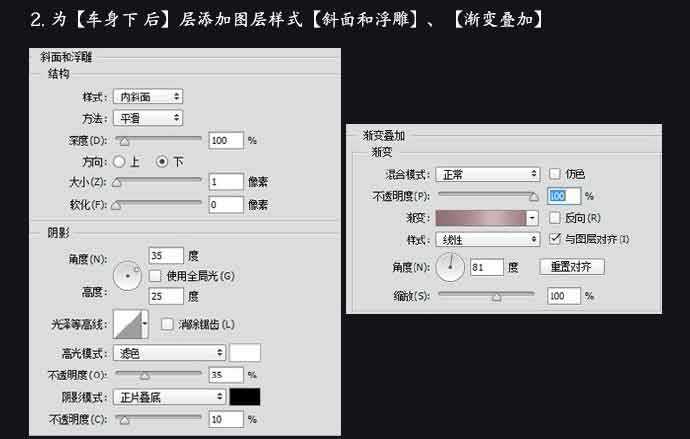Click the Reset Alignment button (重置对齐)
The width and height of the screenshot is (690, 439).
572,267
